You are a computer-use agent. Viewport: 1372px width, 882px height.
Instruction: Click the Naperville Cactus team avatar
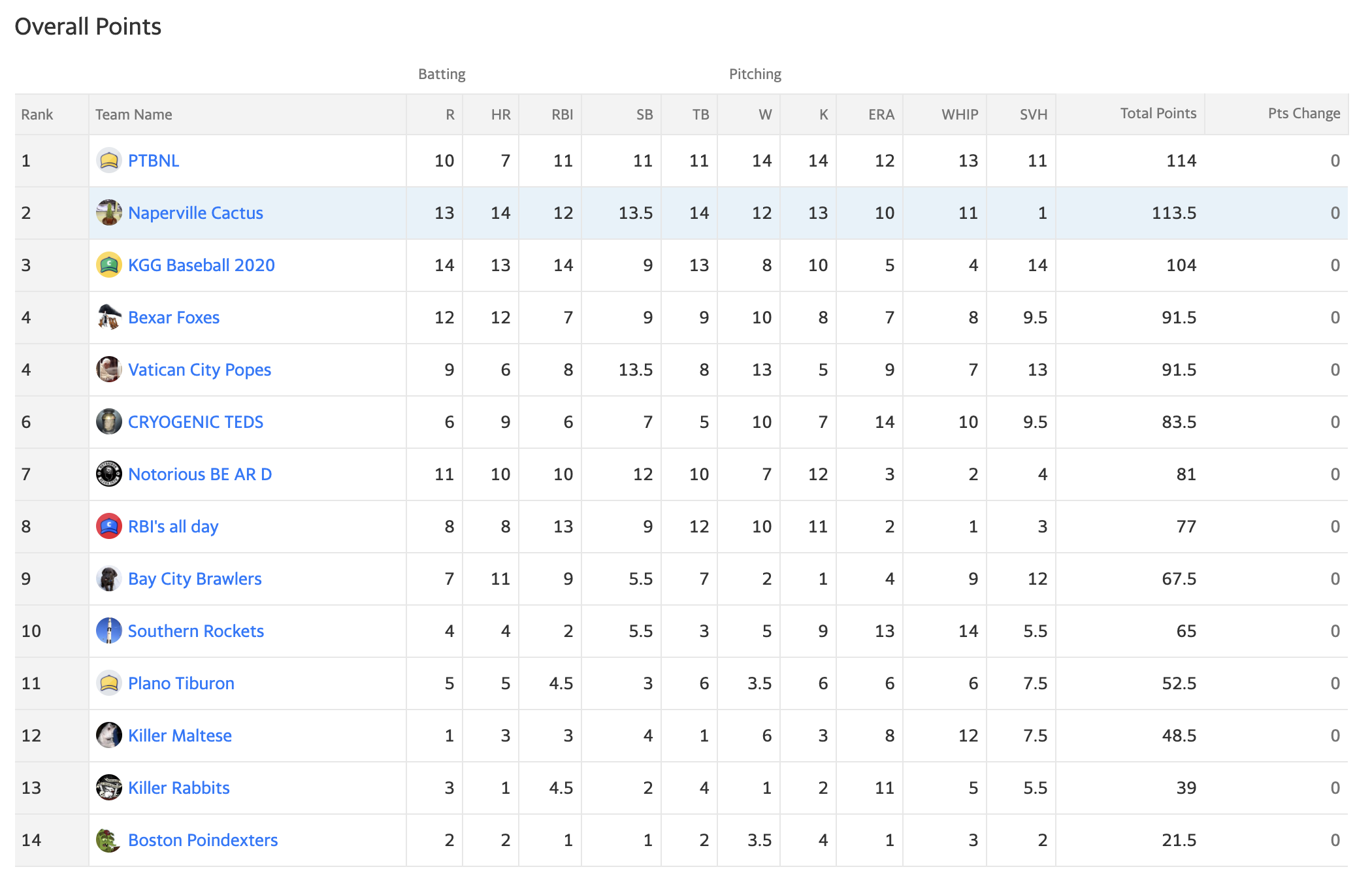[x=109, y=212]
